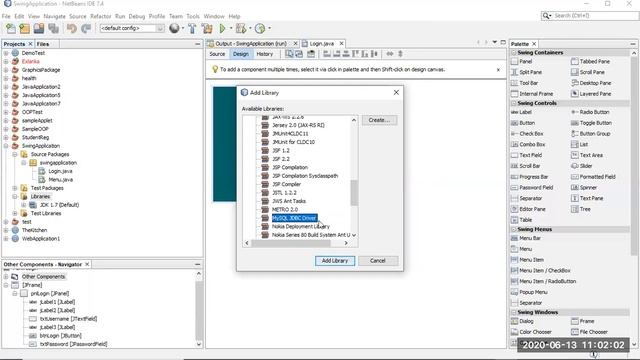This screenshot has width=640, height=360.
Task: Select Menu.java in Projects tree
Action: click(60, 180)
